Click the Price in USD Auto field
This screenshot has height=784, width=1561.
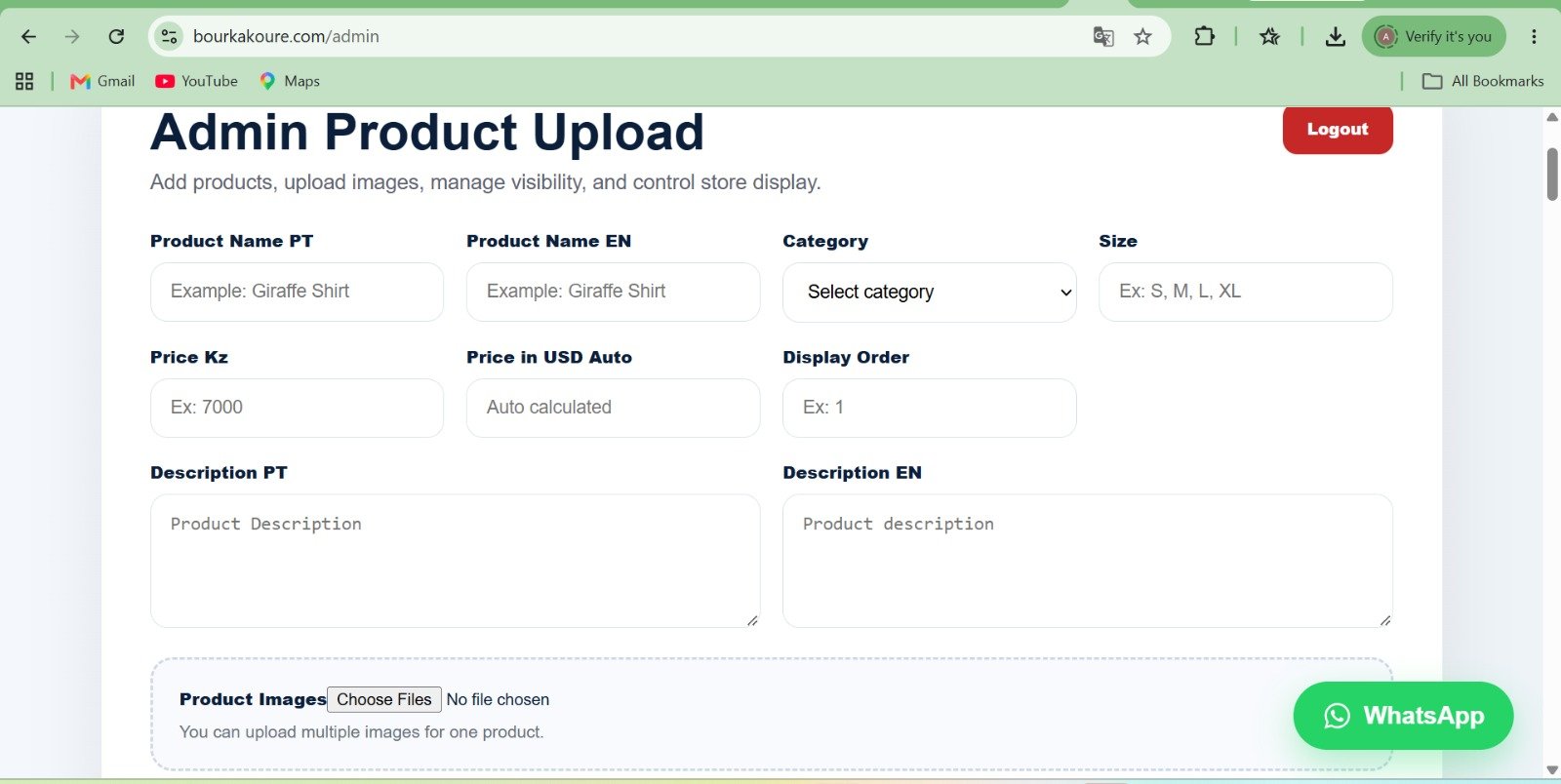pos(613,408)
